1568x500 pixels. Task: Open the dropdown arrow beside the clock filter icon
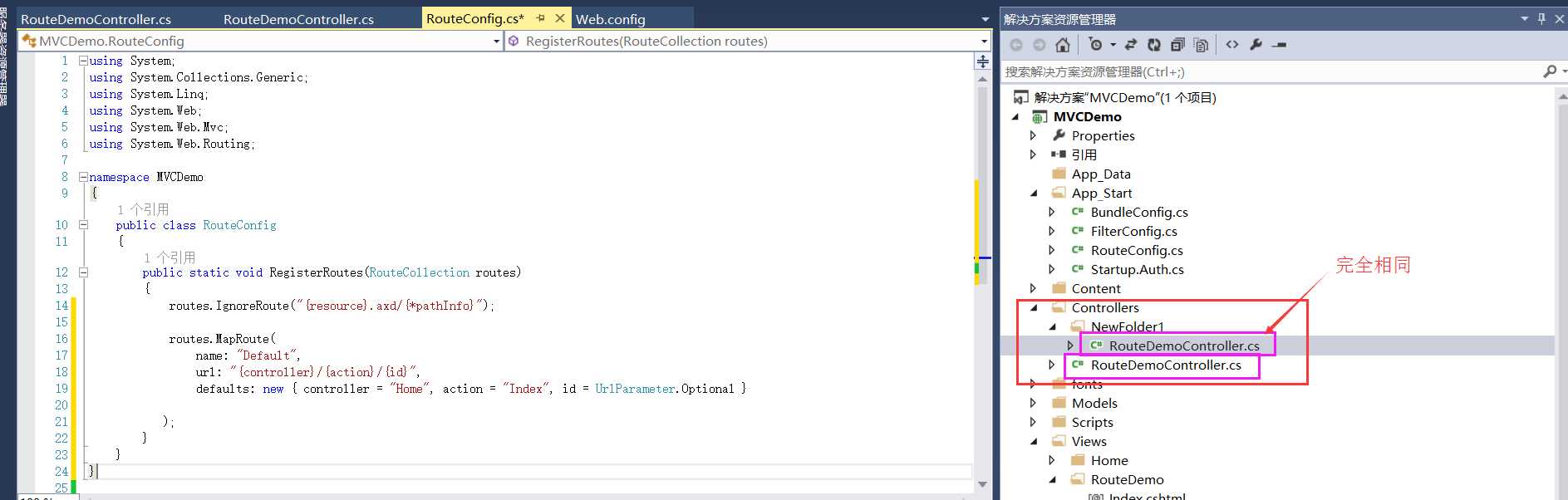(x=1113, y=45)
